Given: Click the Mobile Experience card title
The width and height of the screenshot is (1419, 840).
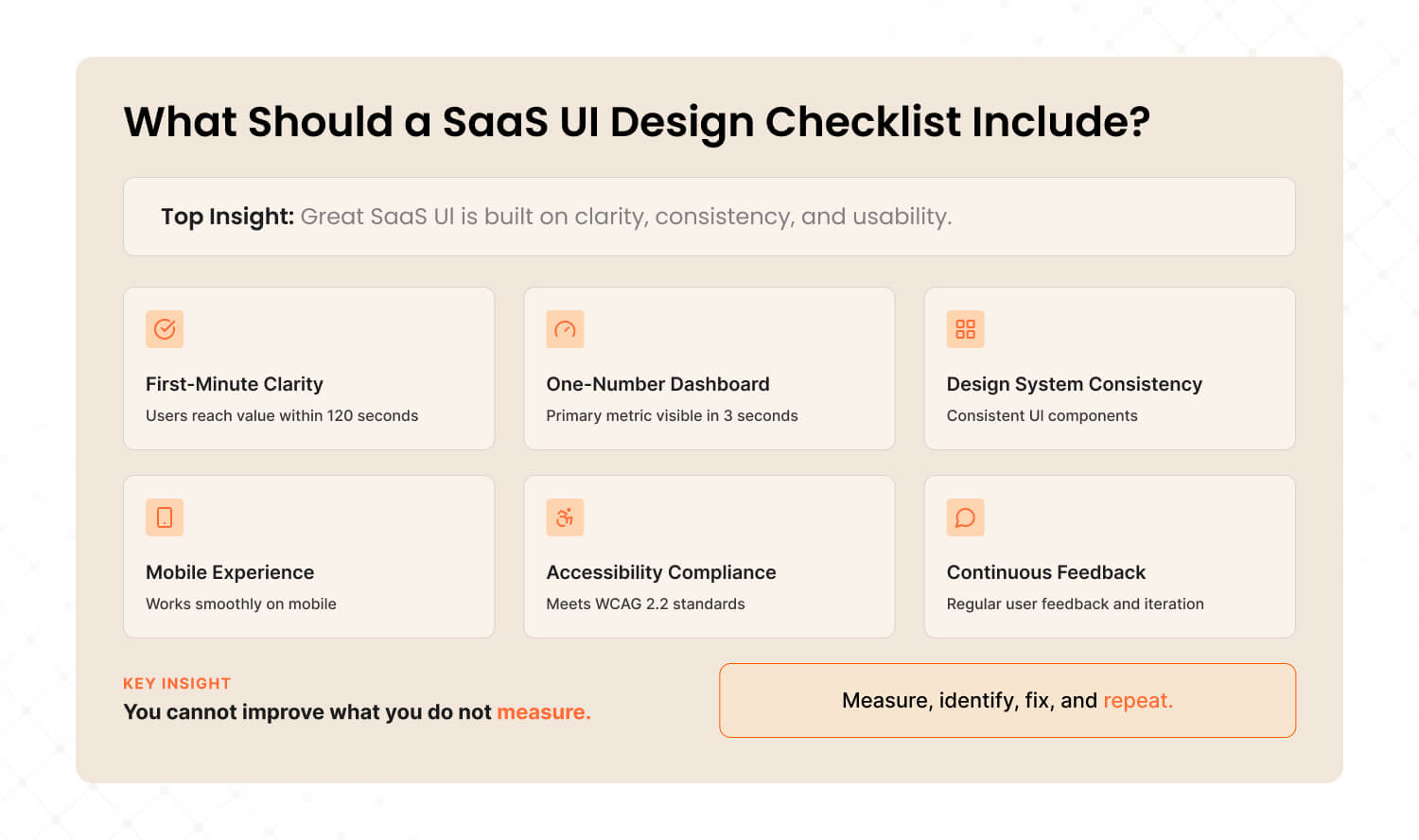Looking at the screenshot, I should click(x=230, y=572).
